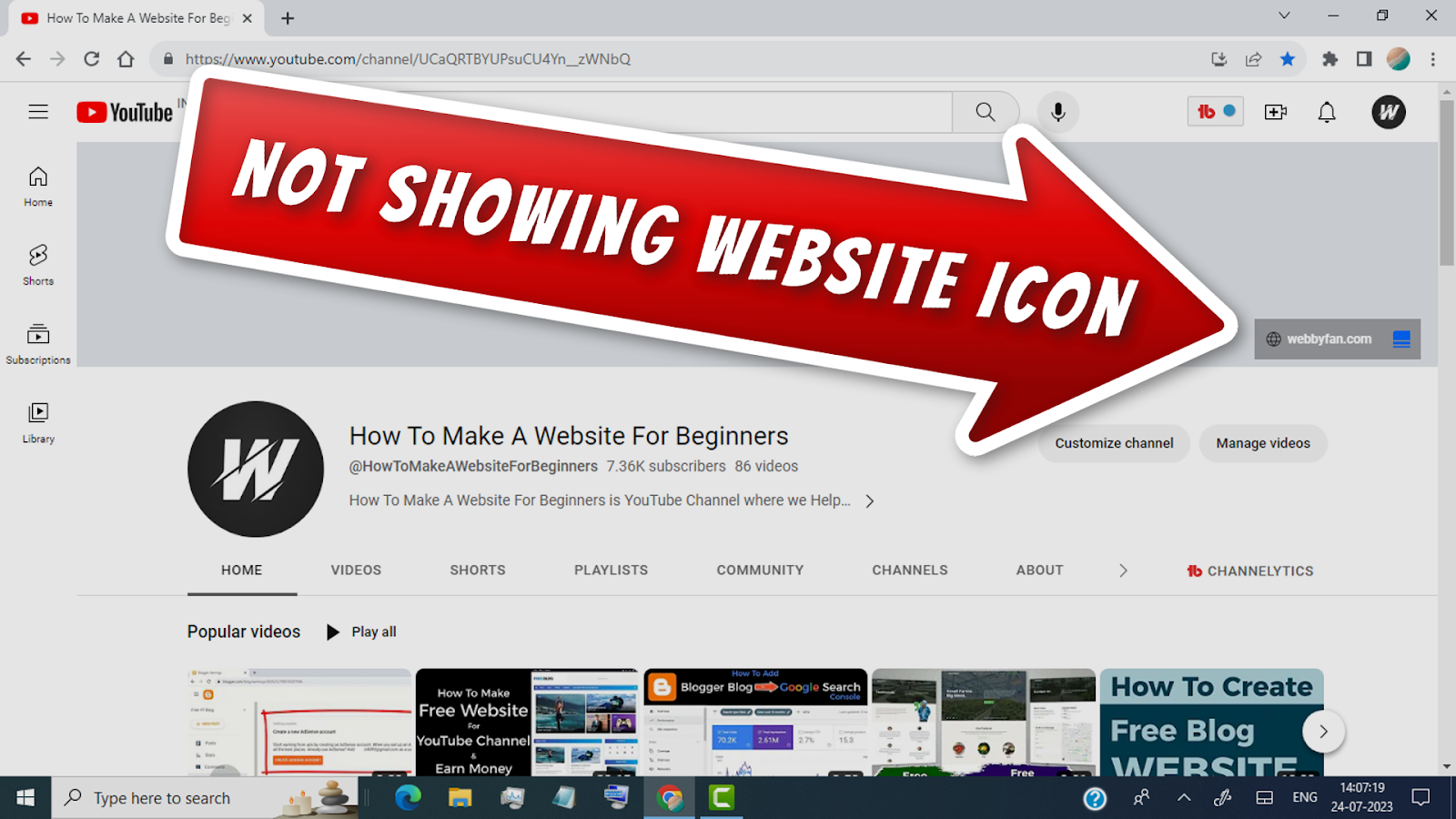
Task: Show more channel tabs with the arrow
Action: [1123, 571]
